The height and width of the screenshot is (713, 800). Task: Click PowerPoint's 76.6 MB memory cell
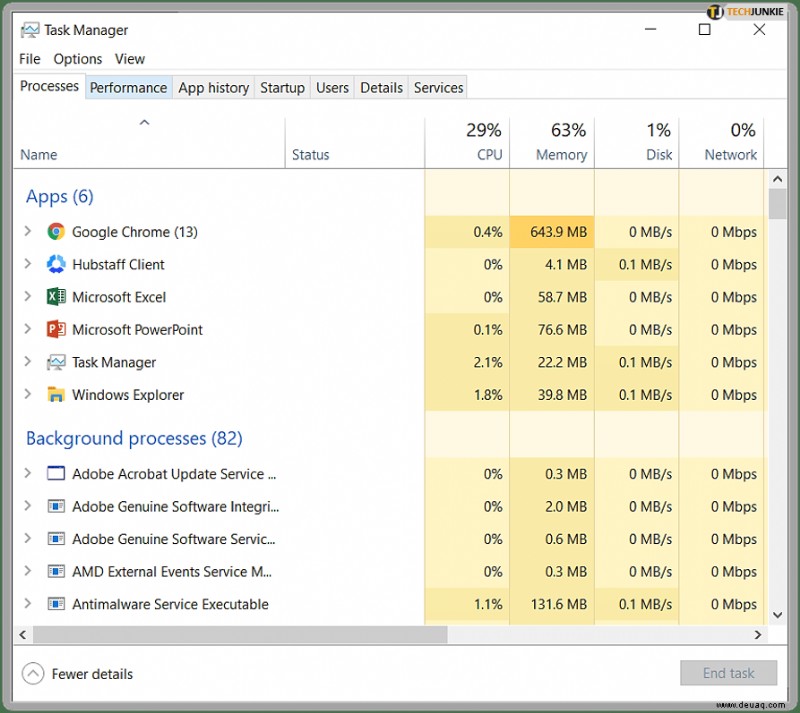pos(552,330)
